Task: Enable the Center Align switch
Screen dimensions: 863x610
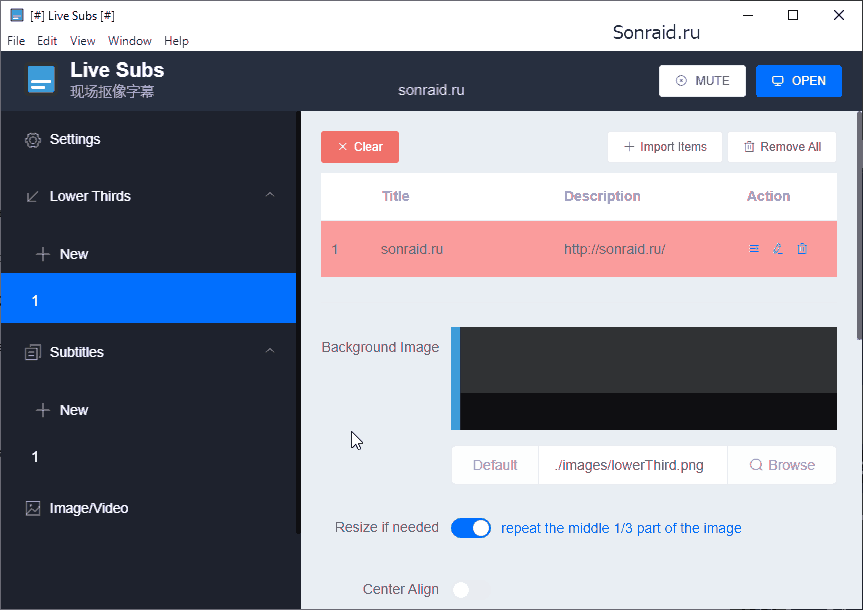Action: (x=471, y=590)
